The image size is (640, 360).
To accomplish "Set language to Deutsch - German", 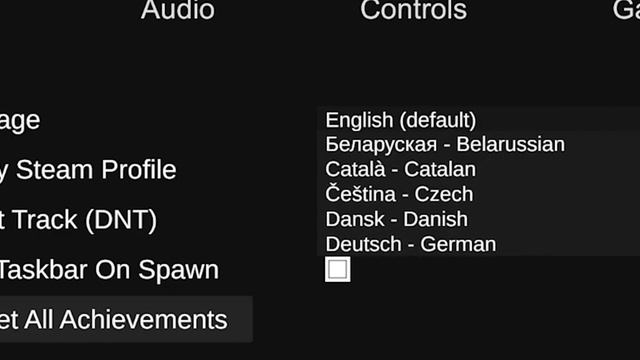I will pos(478,244).
